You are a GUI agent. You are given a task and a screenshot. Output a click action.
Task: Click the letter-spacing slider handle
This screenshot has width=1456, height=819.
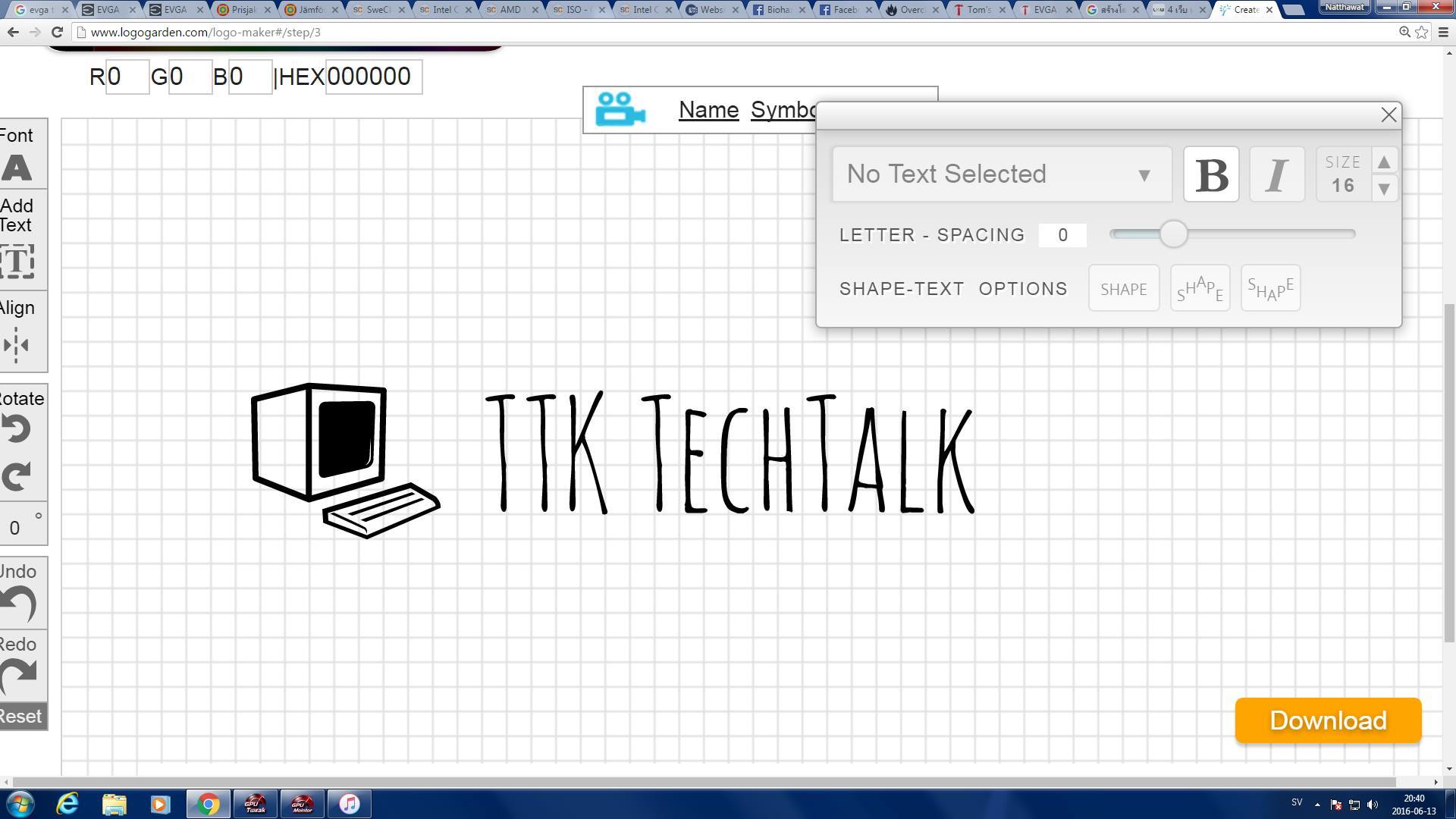1173,234
